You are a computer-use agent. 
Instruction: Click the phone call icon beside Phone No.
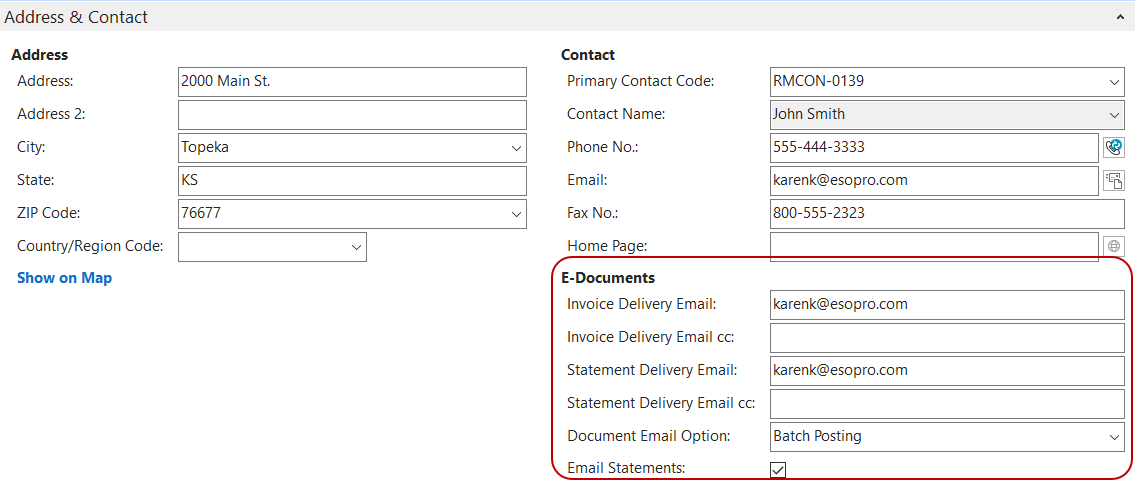1114,148
